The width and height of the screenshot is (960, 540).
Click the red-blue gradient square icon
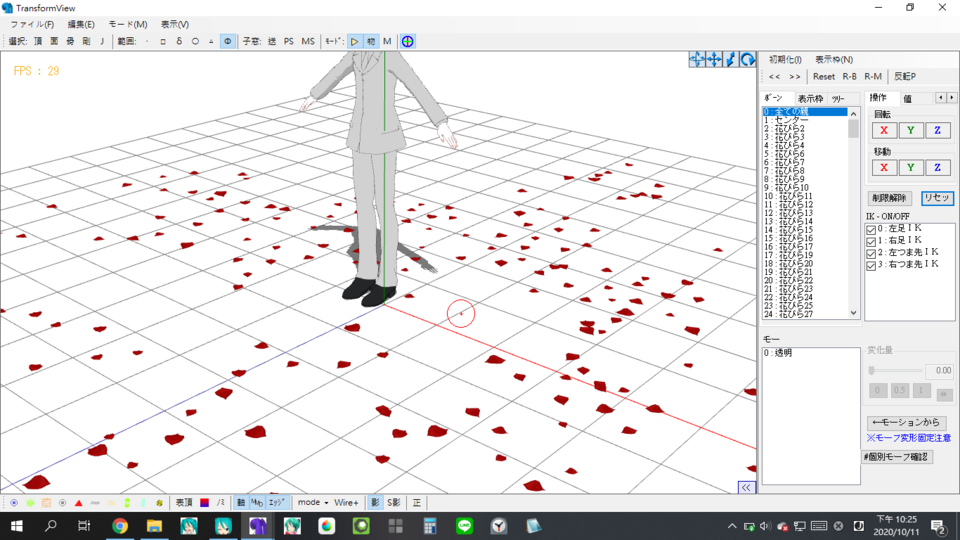(x=204, y=503)
